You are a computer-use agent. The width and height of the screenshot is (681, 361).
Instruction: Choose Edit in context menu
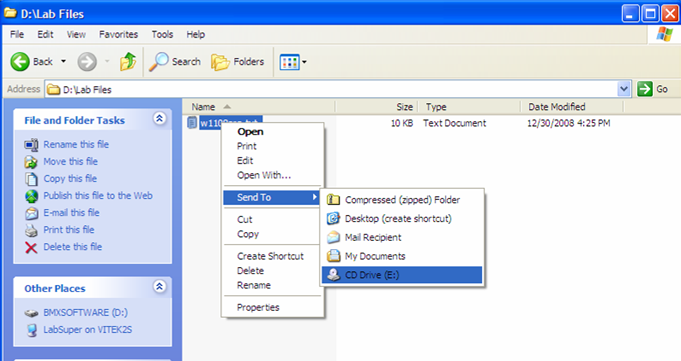(273, 161)
